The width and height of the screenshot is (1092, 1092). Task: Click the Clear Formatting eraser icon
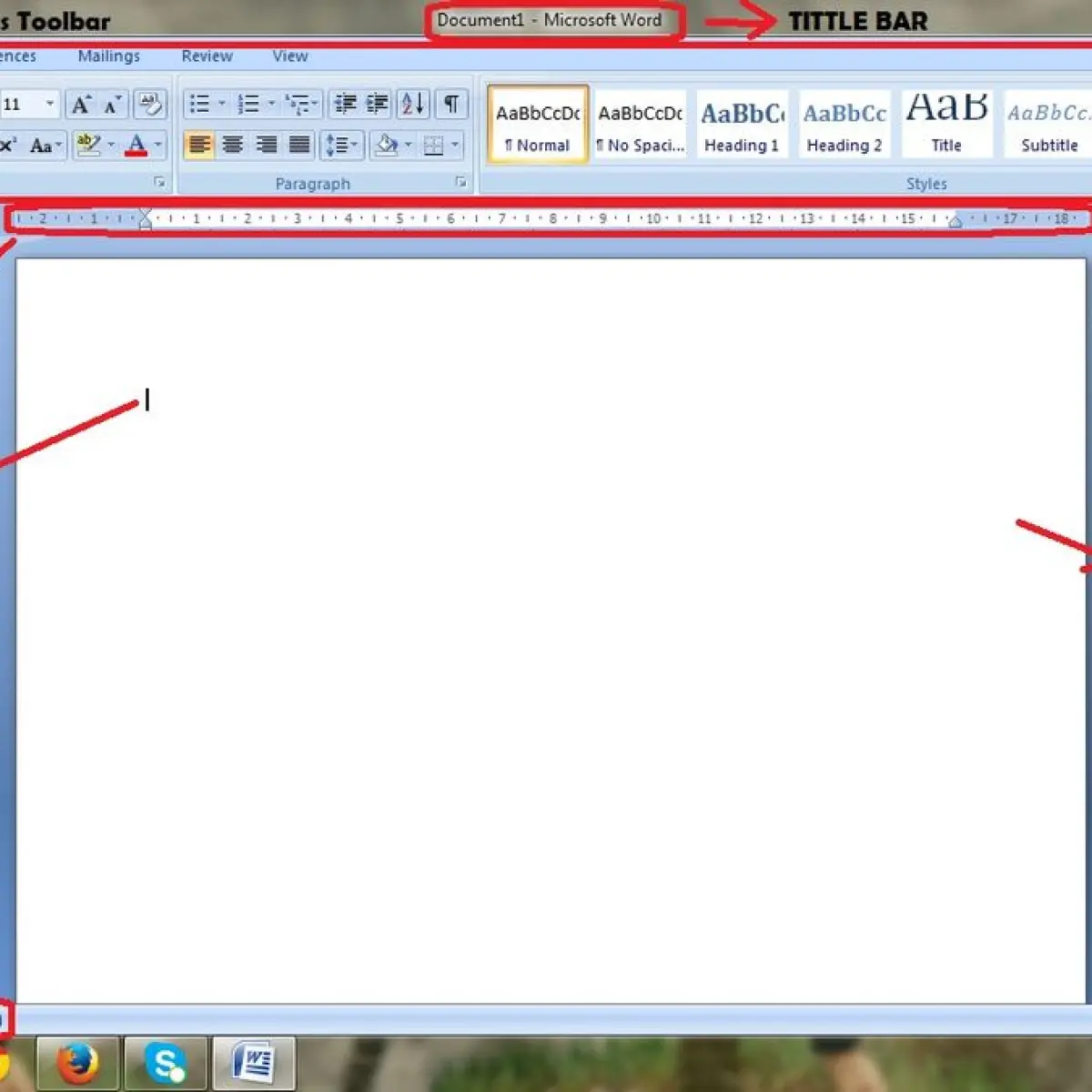pyautogui.click(x=150, y=104)
